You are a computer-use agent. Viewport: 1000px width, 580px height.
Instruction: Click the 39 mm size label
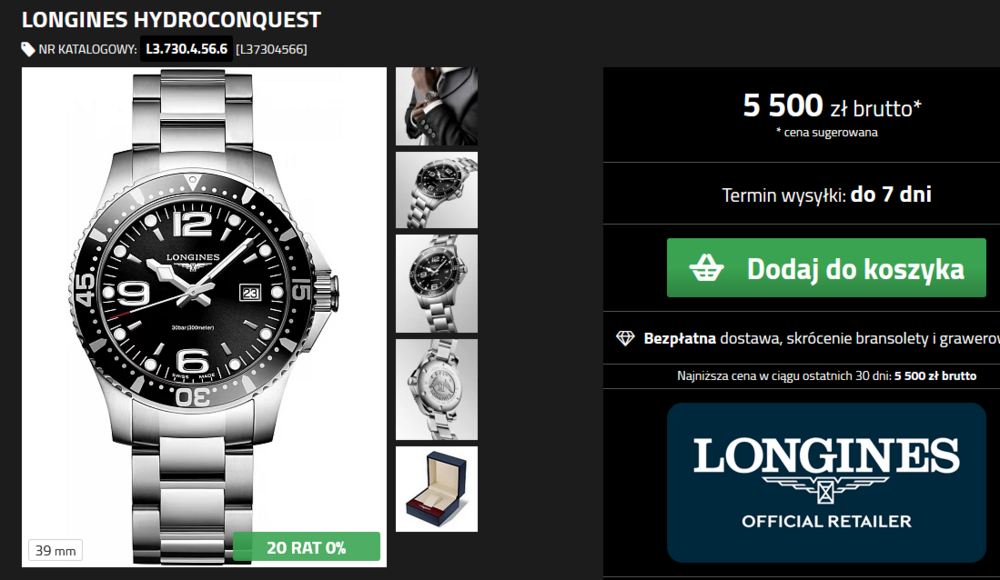55,550
